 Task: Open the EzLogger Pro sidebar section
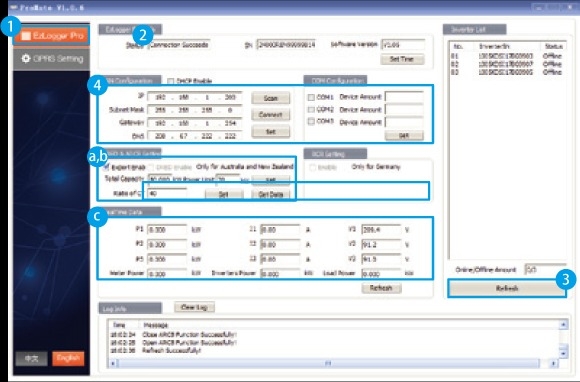(52, 36)
